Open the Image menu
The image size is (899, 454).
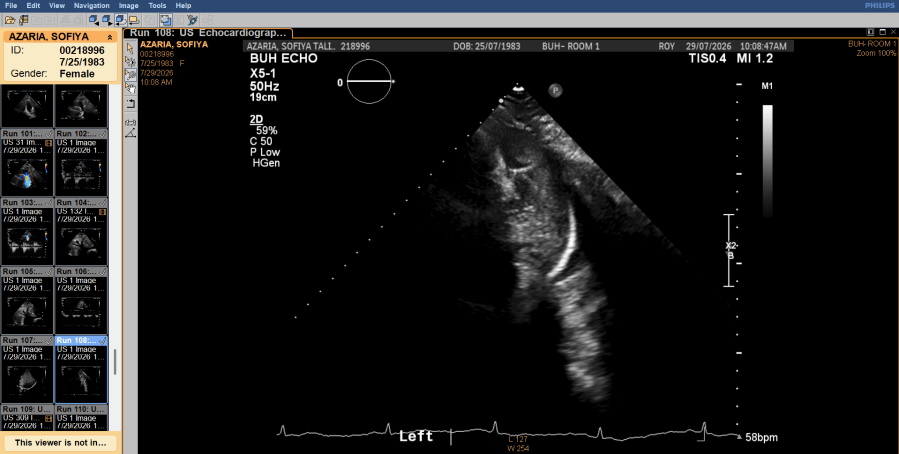coord(128,5)
